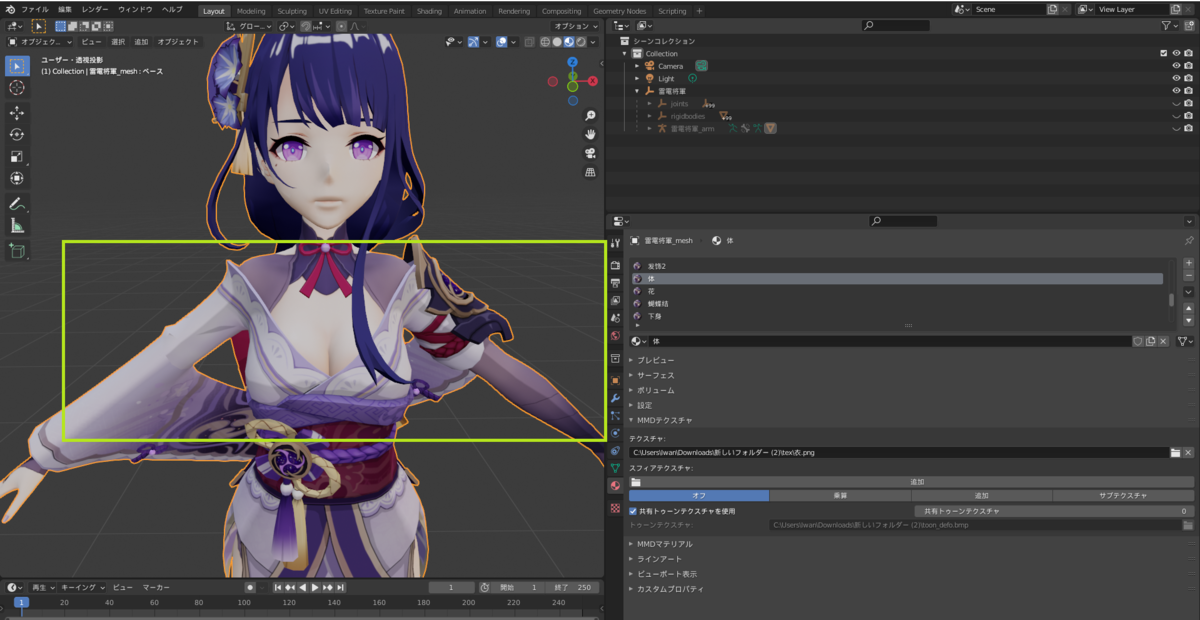Expand the Camera item in outliner

point(638,66)
